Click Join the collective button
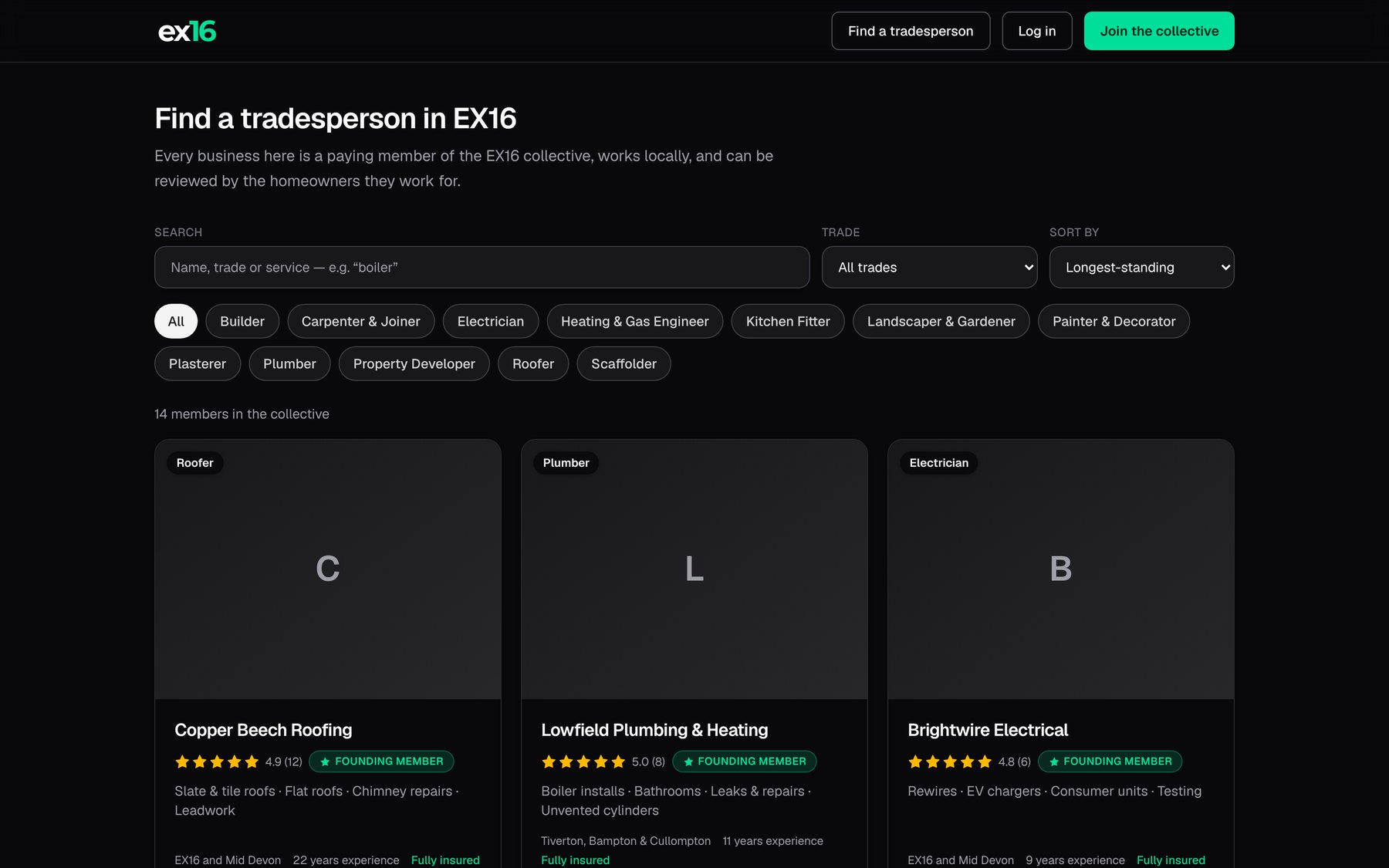 [1159, 31]
